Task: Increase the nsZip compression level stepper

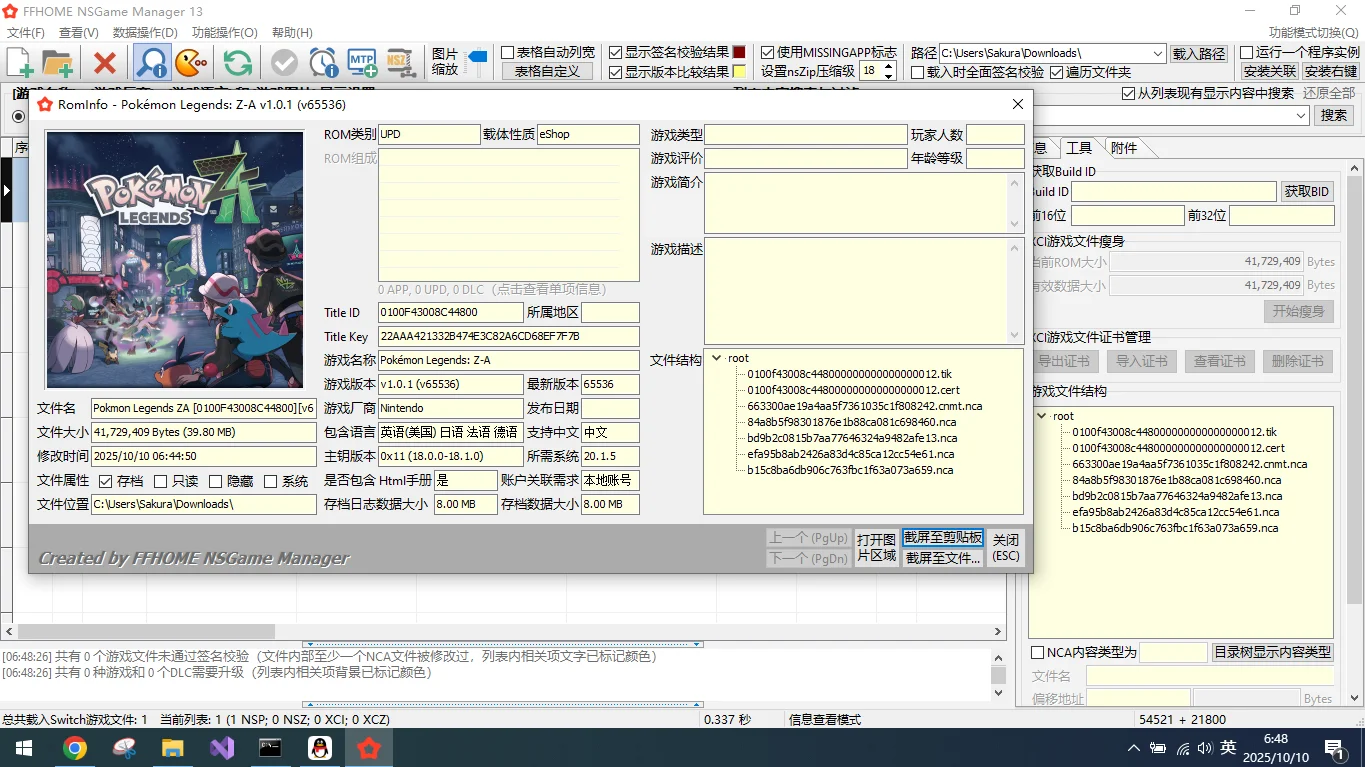Action: 887,66
